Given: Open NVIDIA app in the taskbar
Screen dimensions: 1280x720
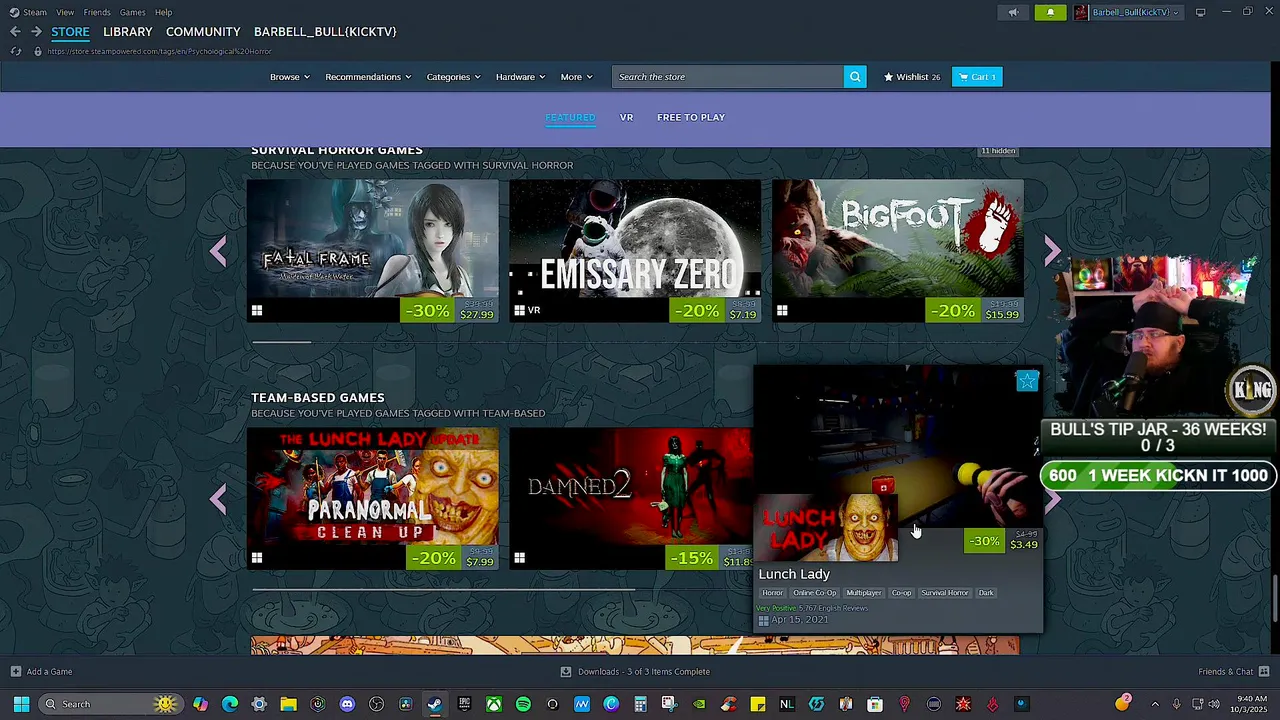Looking at the screenshot, I should [699, 704].
